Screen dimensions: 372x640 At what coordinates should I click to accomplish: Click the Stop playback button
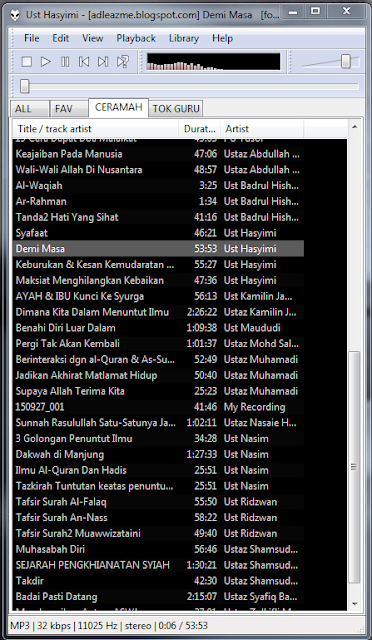pyautogui.click(x=27, y=62)
